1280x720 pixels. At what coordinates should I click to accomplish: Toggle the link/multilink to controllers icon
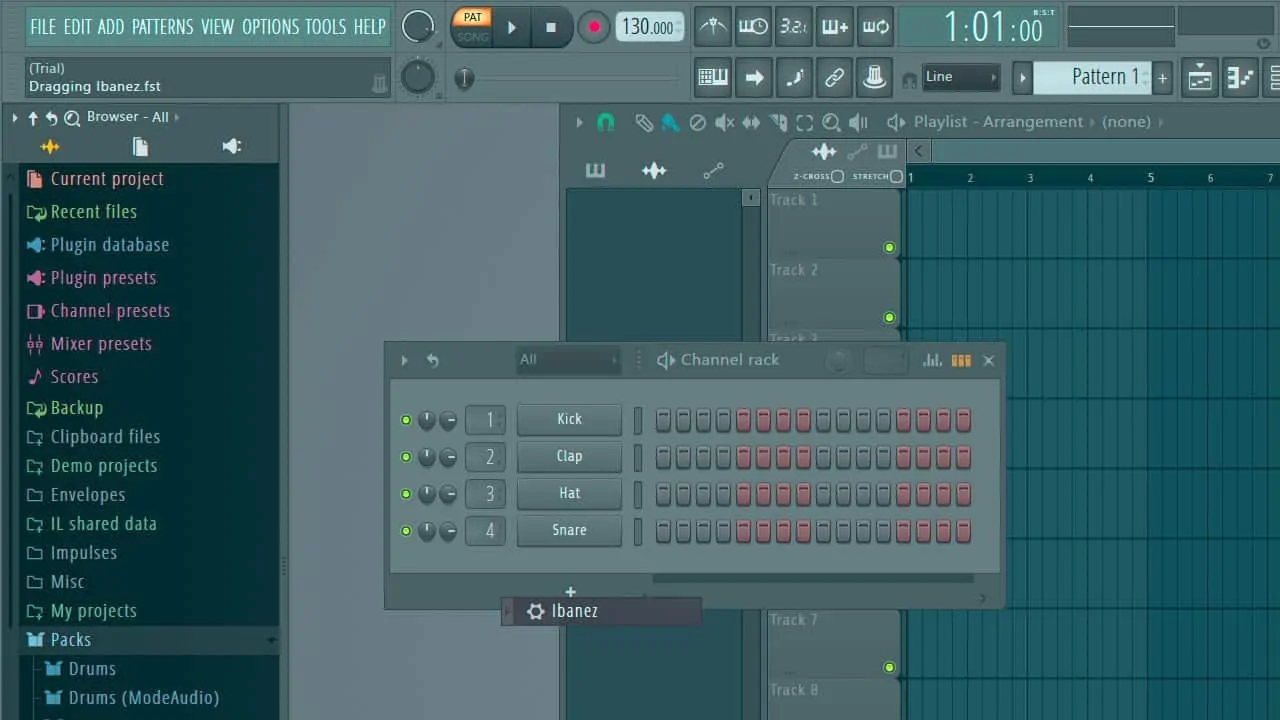[834, 77]
